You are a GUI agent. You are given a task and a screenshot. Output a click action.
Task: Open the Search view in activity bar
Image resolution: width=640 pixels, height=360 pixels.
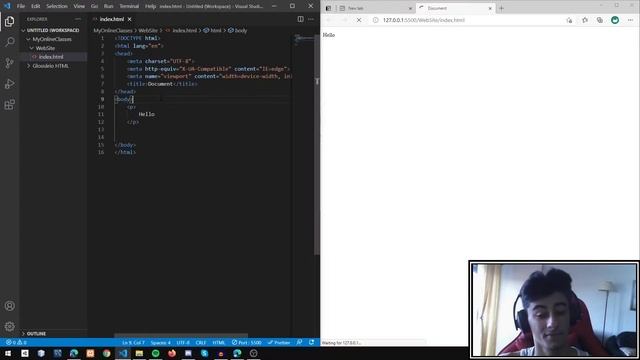[9, 42]
